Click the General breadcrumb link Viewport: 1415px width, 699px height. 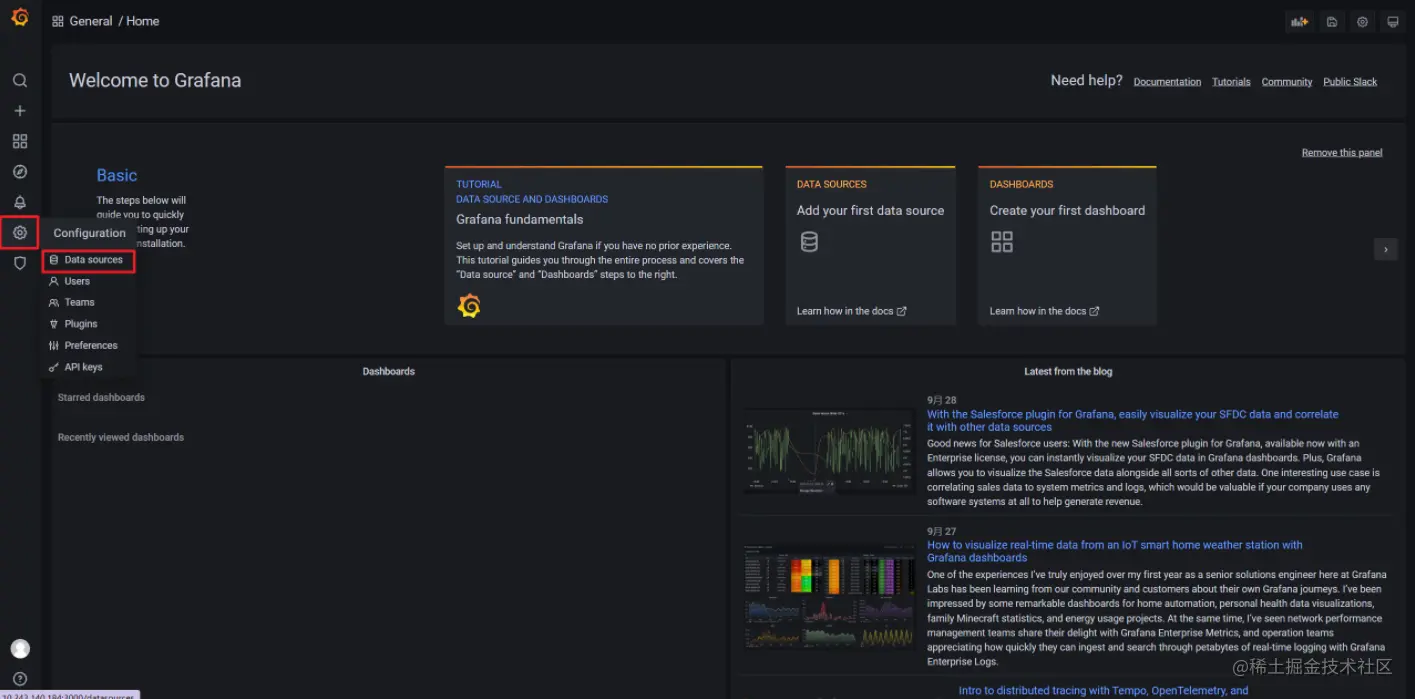tap(91, 21)
